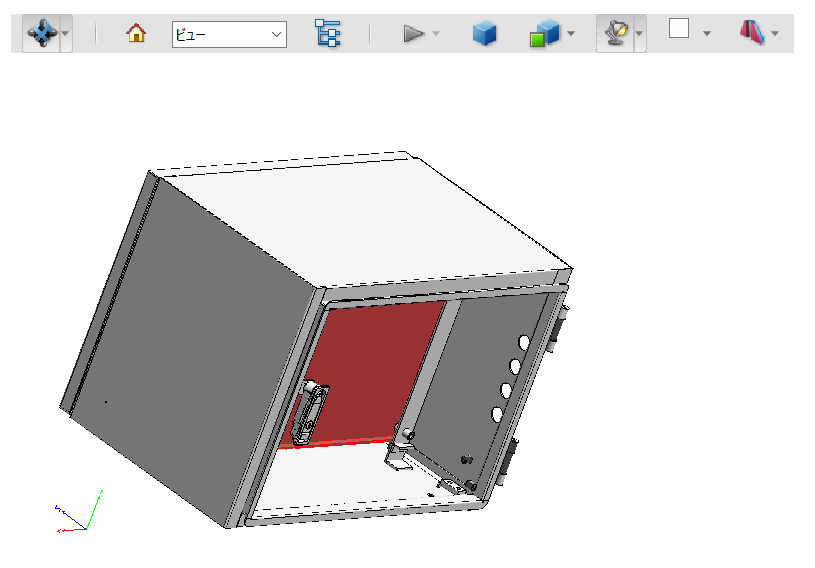Screen dimensions: 815x568
Task: Open the lighting options dropdown arrow
Action: click(640, 34)
